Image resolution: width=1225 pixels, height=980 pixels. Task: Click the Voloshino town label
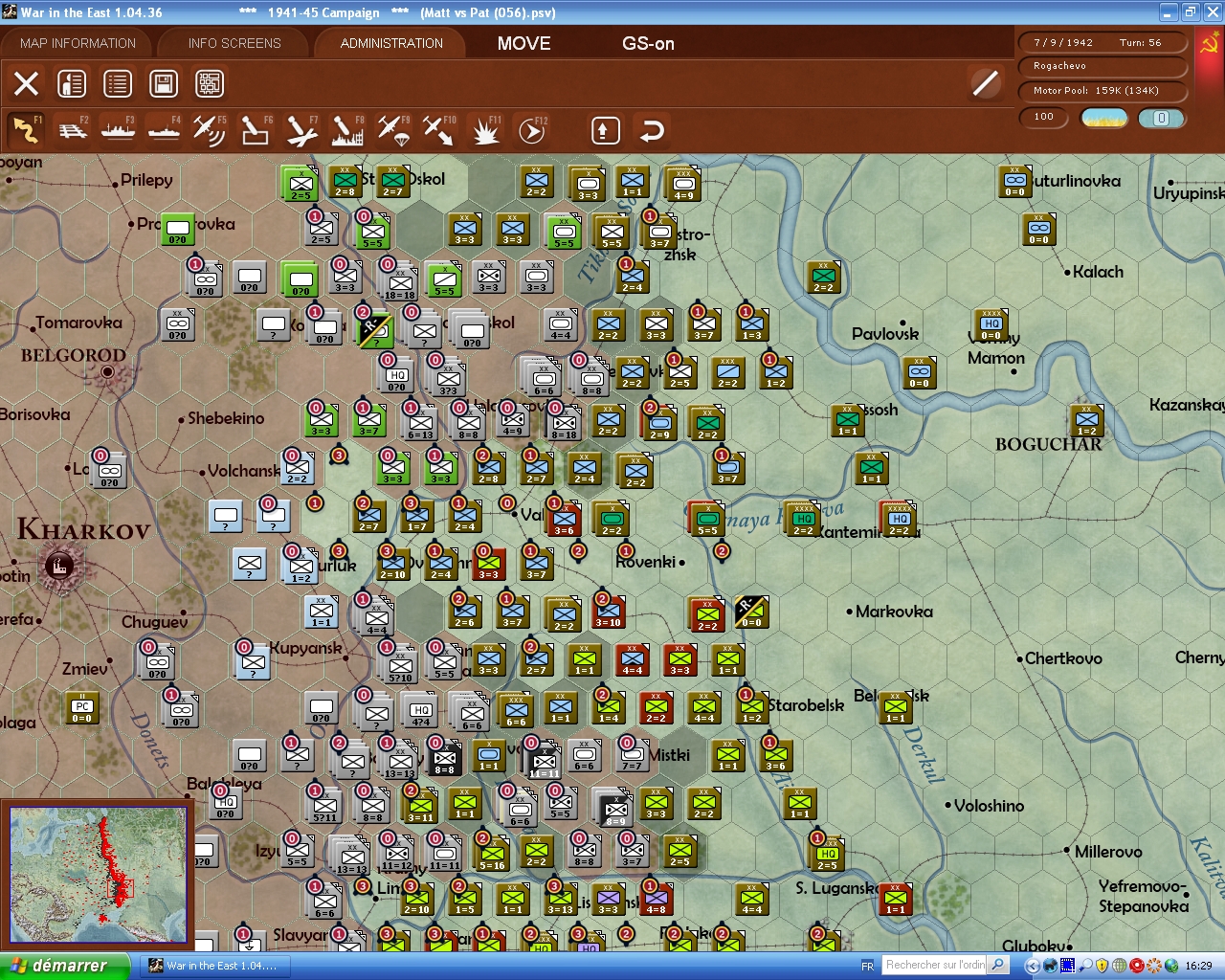click(989, 806)
